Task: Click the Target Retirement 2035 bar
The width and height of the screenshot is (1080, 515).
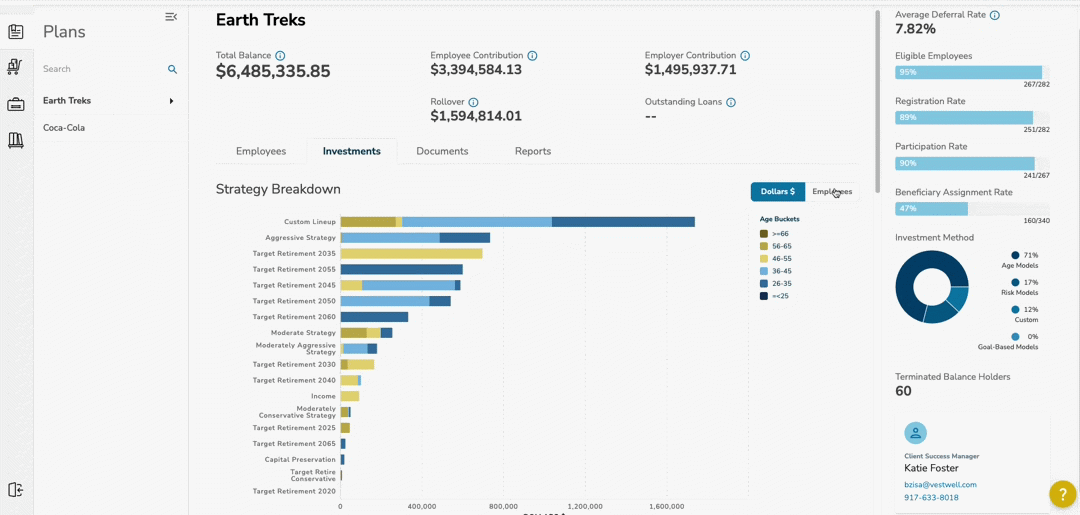Action: (x=411, y=253)
